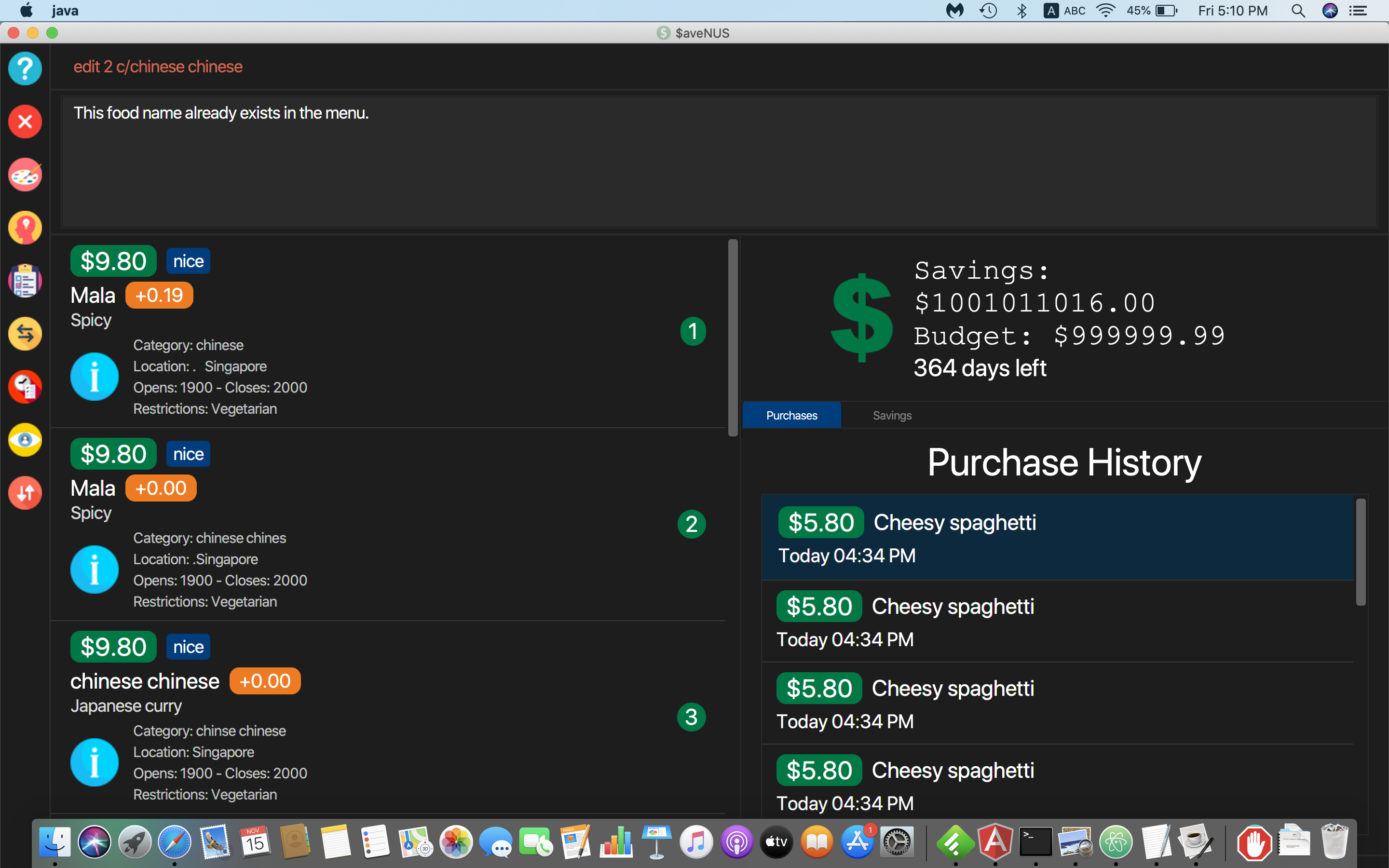The width and height of the screenshot is (1389, 868).
Task: Click the clock with checklist history icon
Action: [x=25, y=387]
